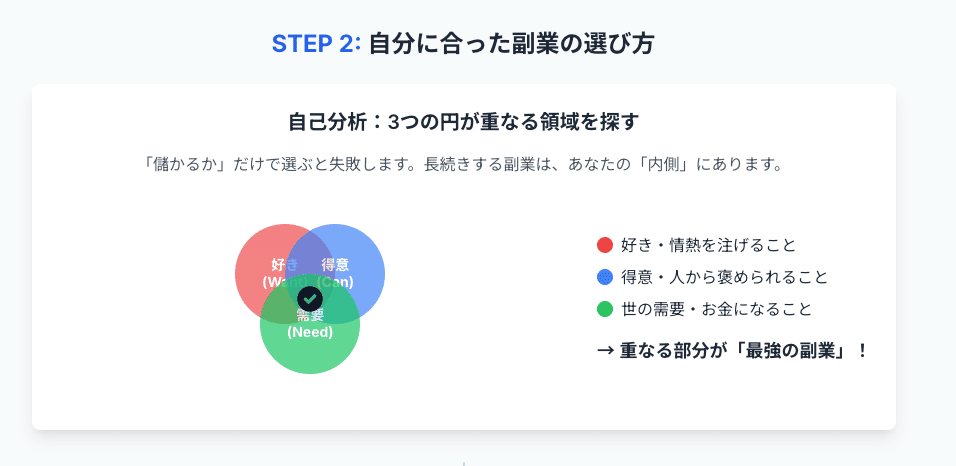Click the subheading 自己分析：3つの円が重なる領域を探す

coord(463,122)
